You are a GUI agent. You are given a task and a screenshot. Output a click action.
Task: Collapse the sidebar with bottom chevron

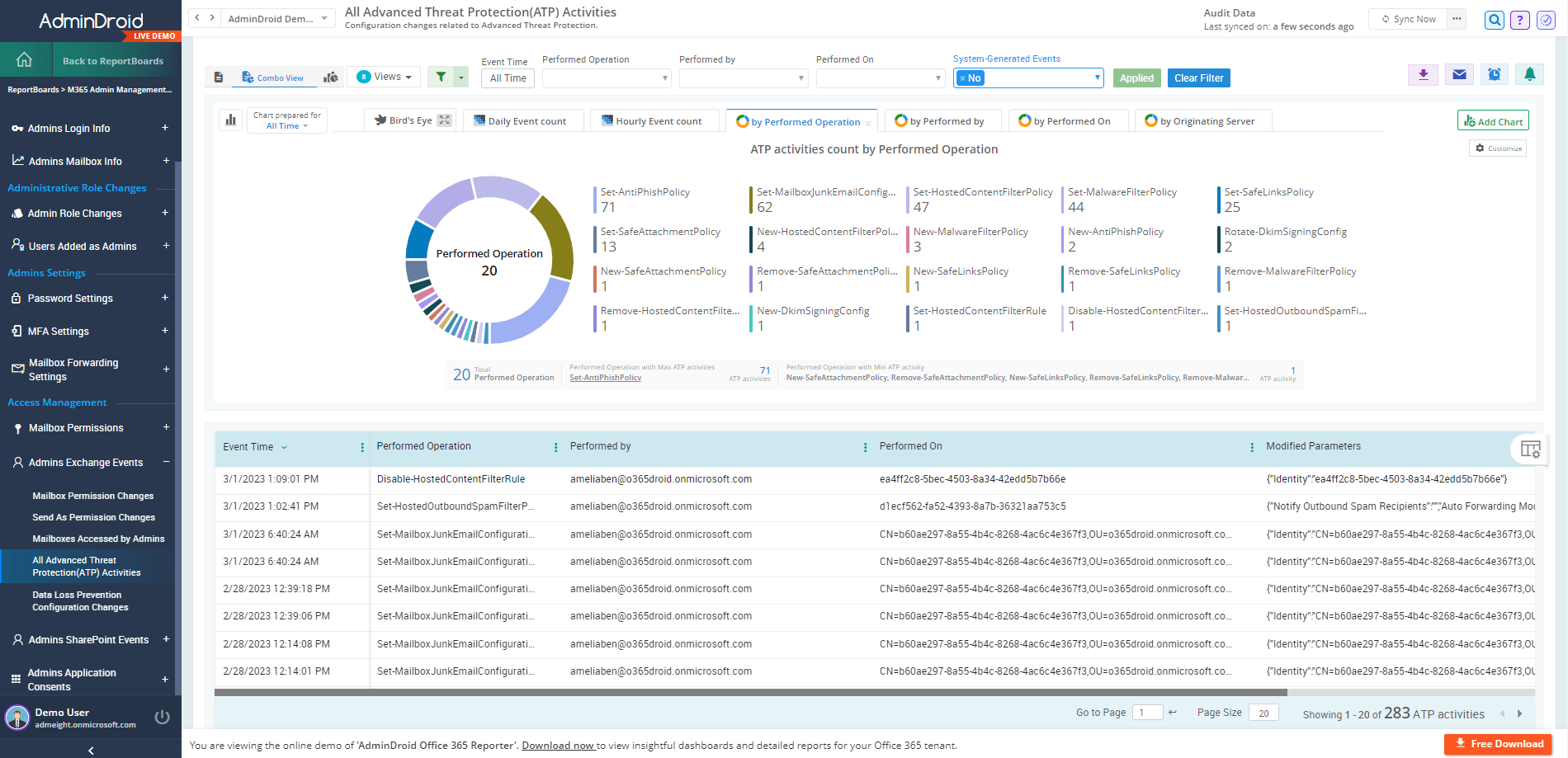coord(91,751)
